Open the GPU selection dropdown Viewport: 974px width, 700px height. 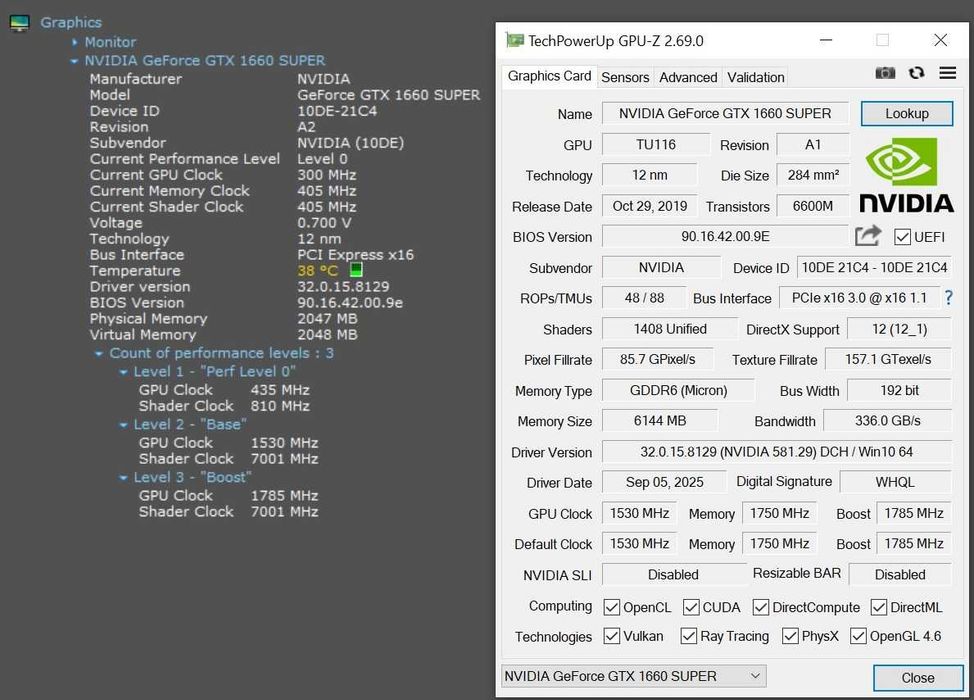[x=634, y=676]
